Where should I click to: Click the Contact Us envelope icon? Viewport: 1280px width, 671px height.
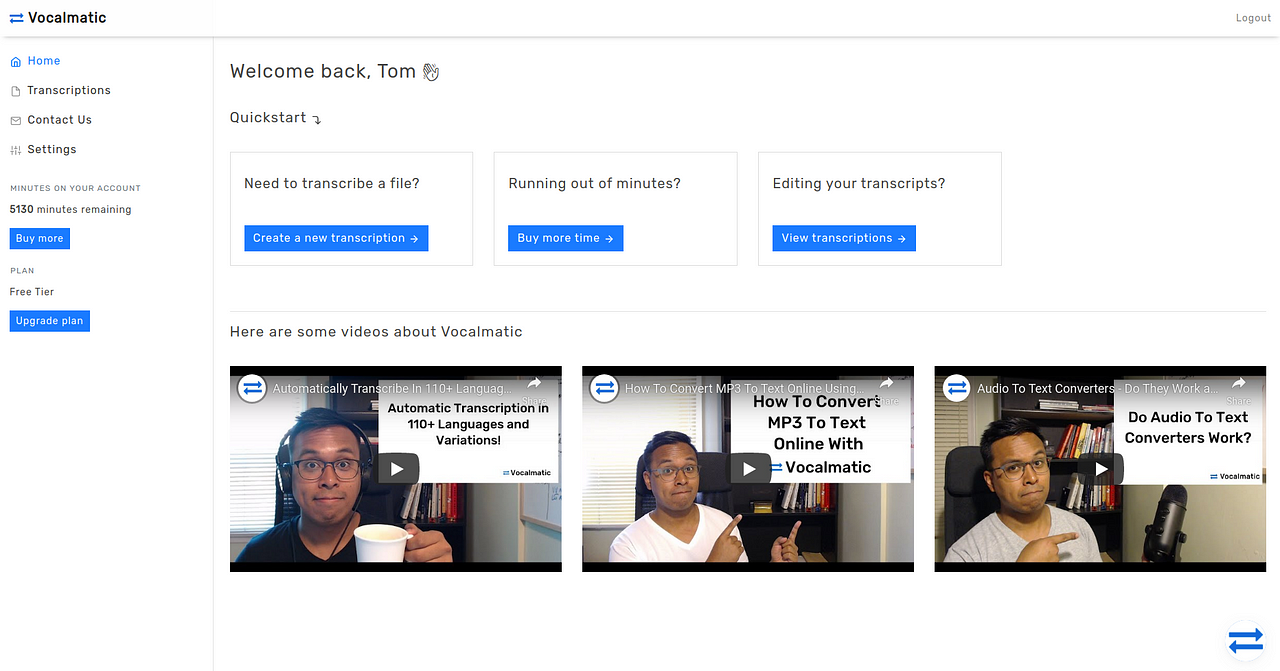(x=15, y=120)
